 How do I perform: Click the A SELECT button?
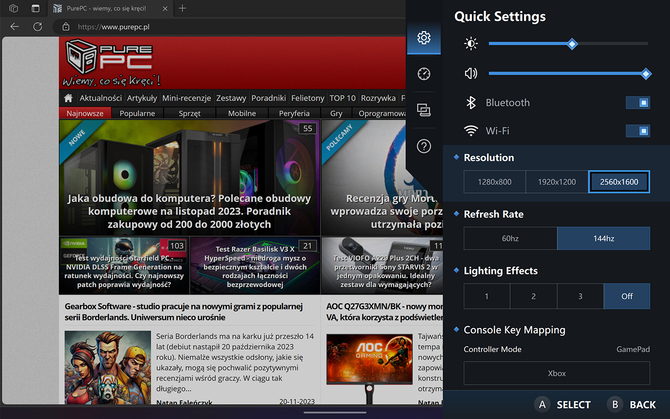tap(562, 404)
